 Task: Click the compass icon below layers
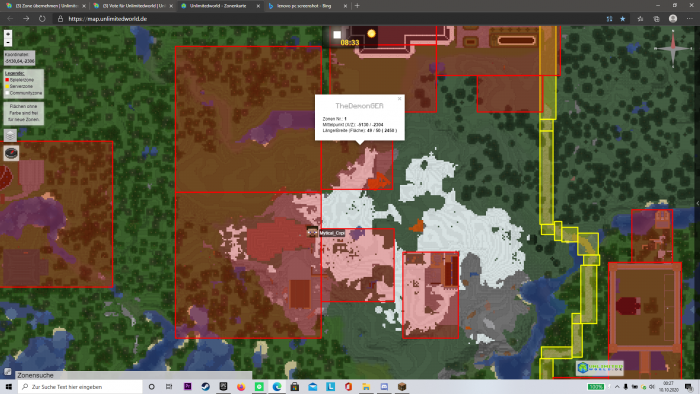(11, 153)
